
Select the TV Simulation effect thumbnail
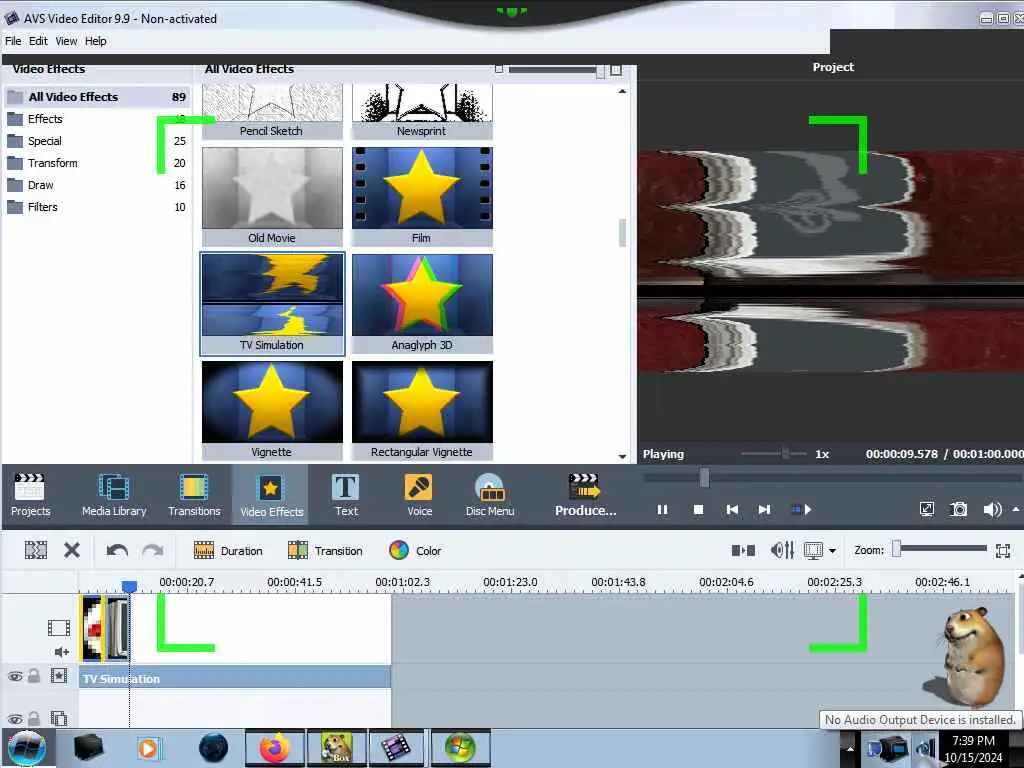coord(272,295)
